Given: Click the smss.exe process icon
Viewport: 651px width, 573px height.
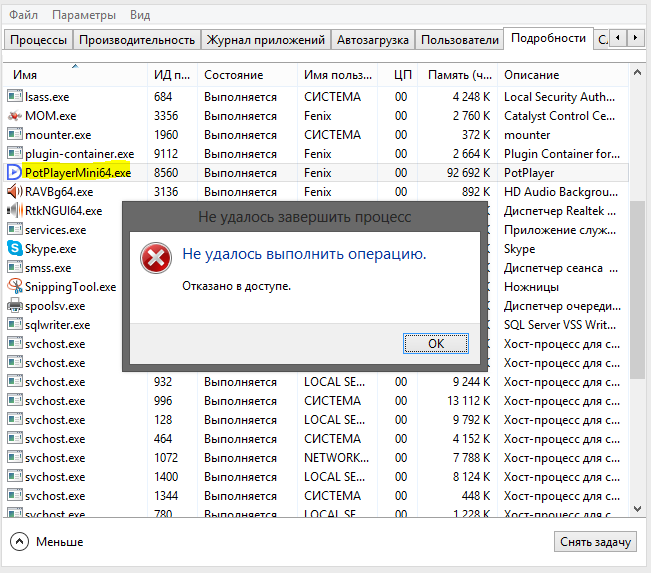Looking at the screenshot, I should tap(15, 268).
